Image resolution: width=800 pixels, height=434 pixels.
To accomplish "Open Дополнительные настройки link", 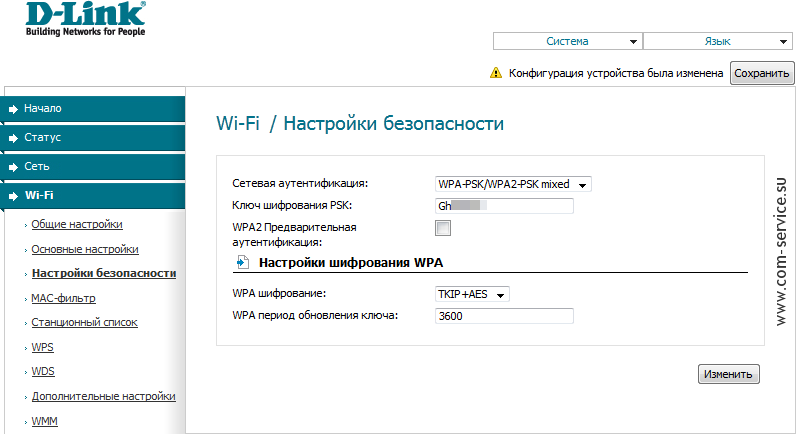I will (104, 396).
